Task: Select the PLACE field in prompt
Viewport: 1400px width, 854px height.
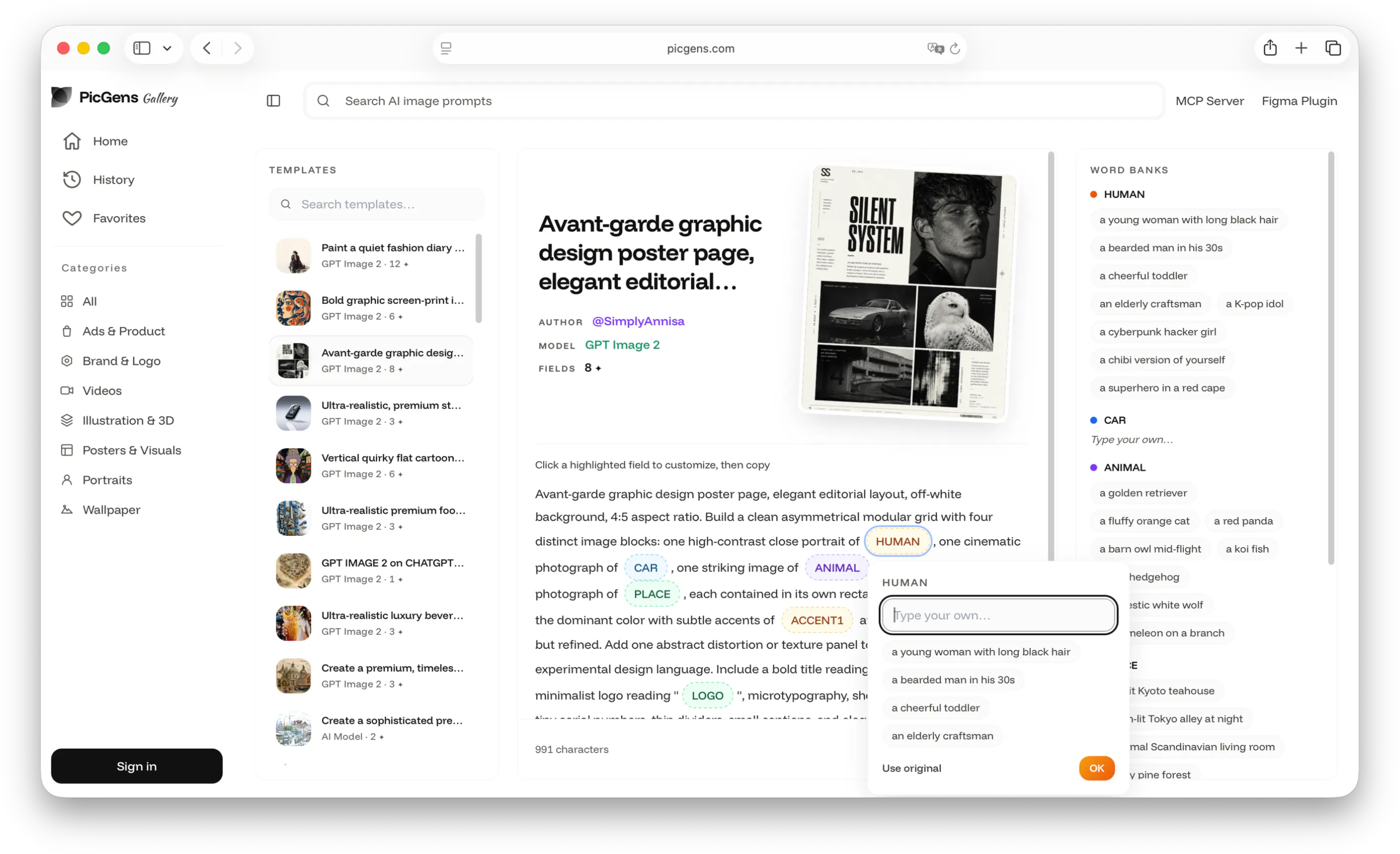Action: pyautogui.click(x=652, y=594)
